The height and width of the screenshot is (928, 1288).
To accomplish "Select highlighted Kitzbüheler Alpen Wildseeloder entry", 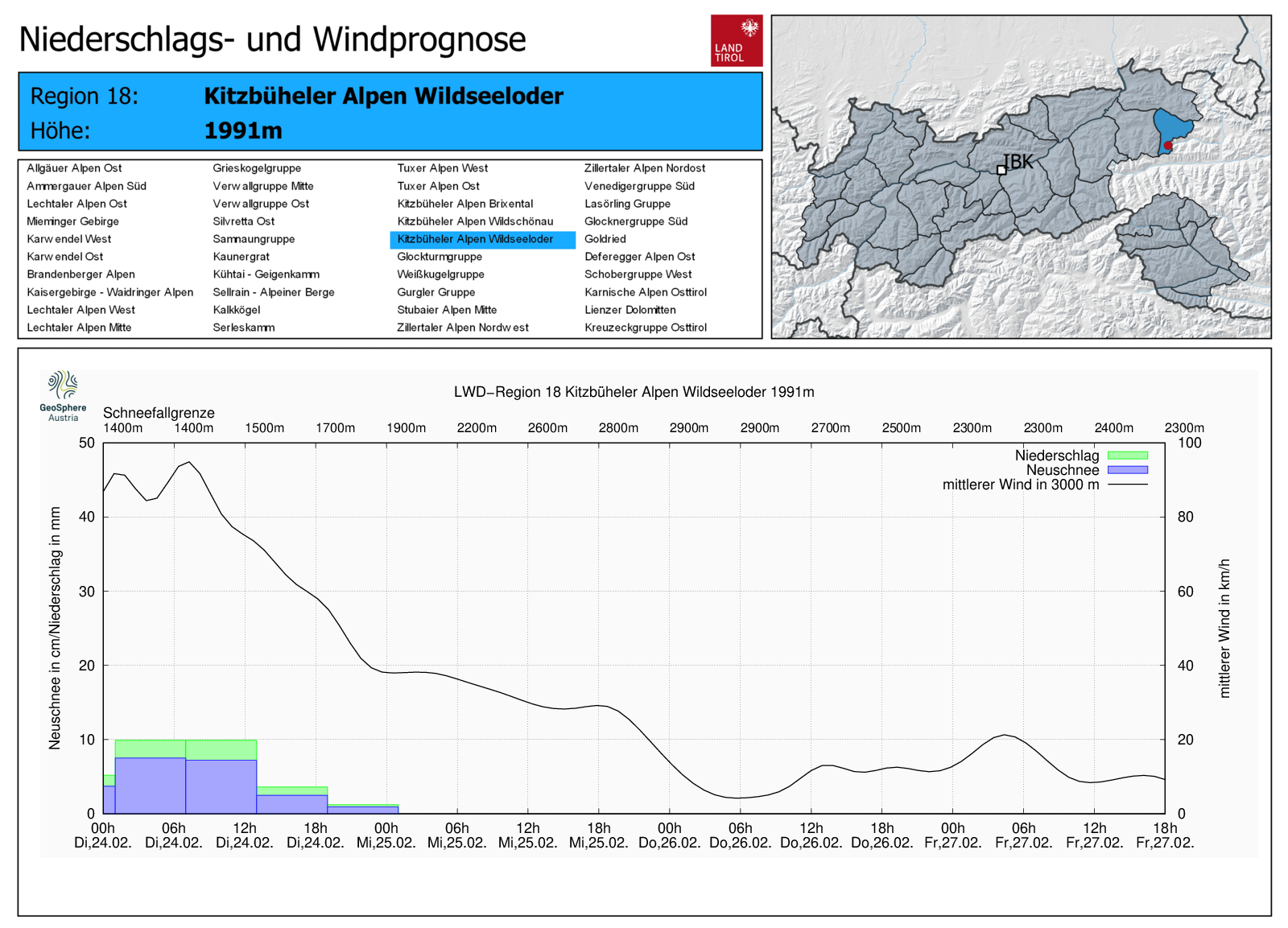I will 483,239.
